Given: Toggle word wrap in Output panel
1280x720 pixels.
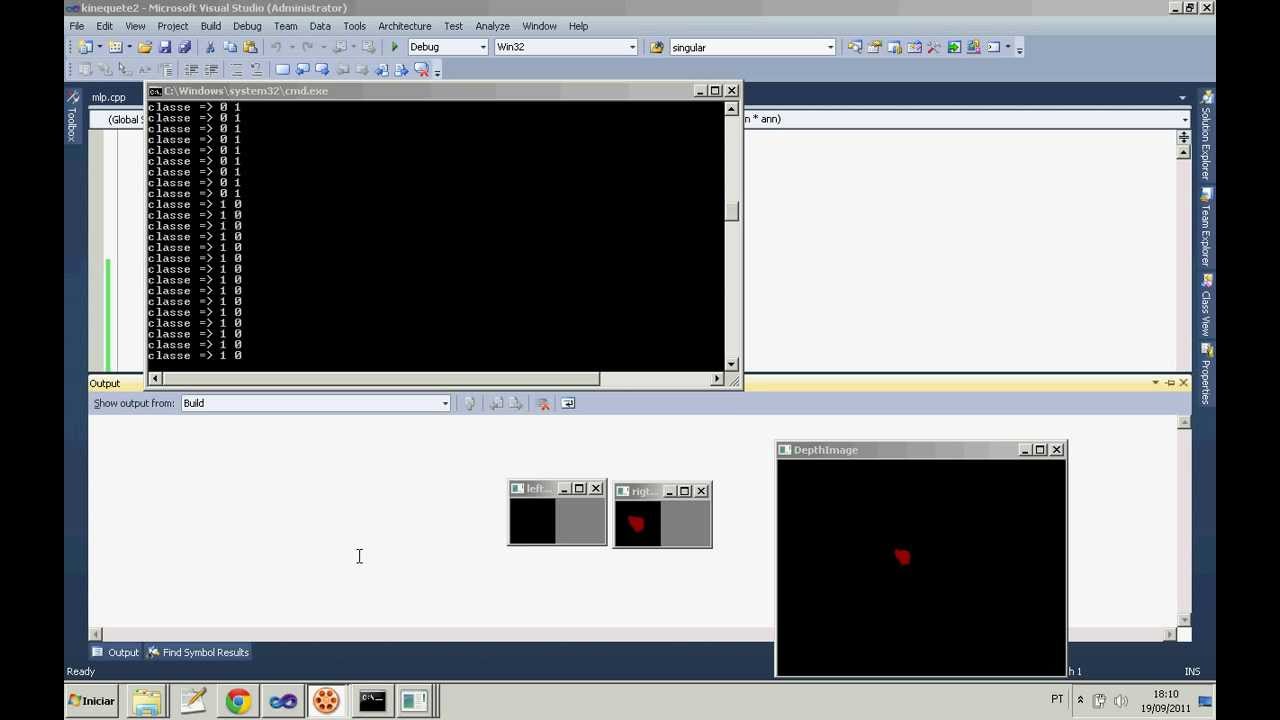Looking at the screenshot, I should tap(568, 403).
